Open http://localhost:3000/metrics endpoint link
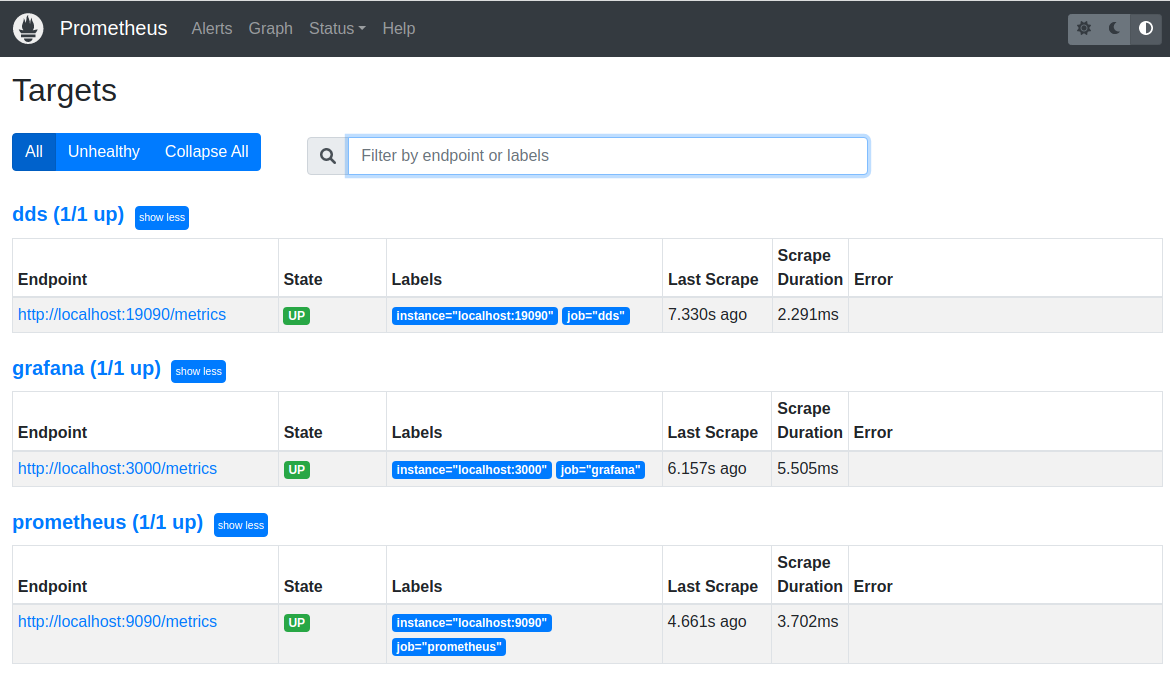1170x682 pixels. point(117,469)
